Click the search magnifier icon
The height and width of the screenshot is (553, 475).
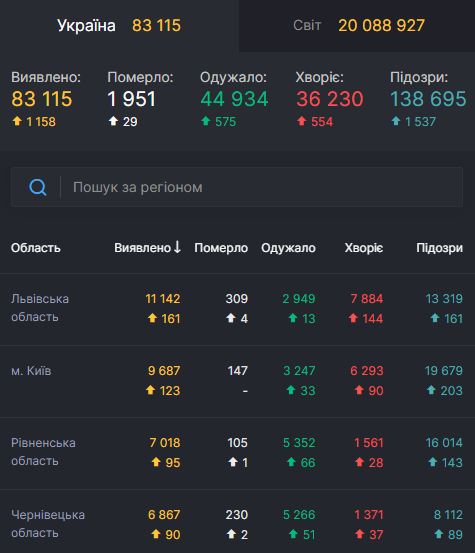point(38,187)
